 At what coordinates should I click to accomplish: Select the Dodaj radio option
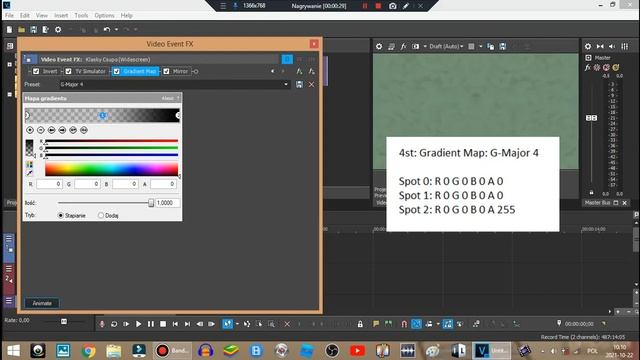[100, 216]
